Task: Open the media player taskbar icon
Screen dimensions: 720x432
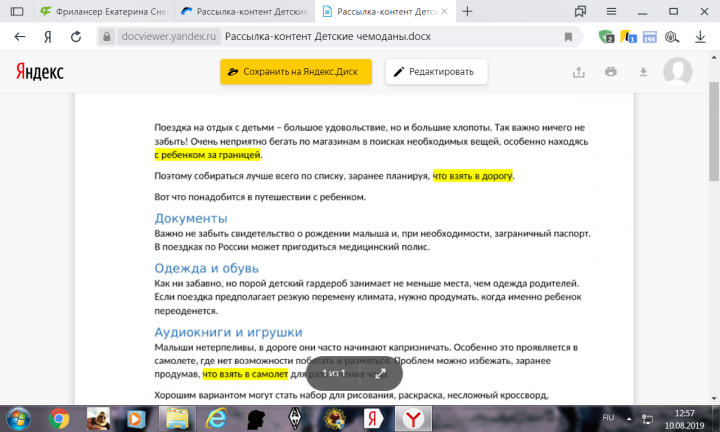Action: point(136,419)
